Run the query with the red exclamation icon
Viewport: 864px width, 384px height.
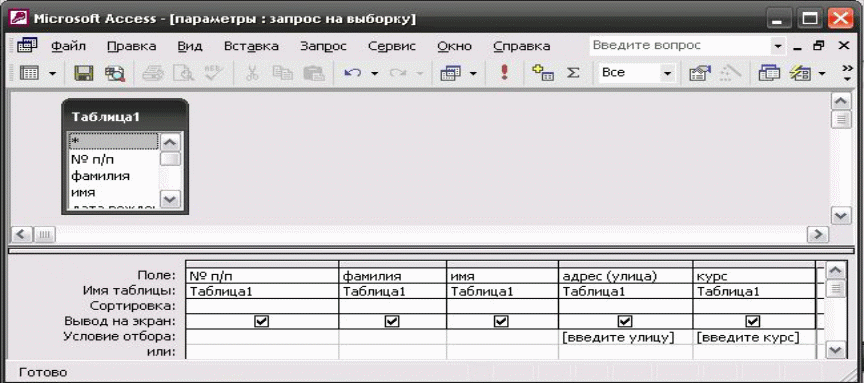pyautogui.click(x=504, y=72)
